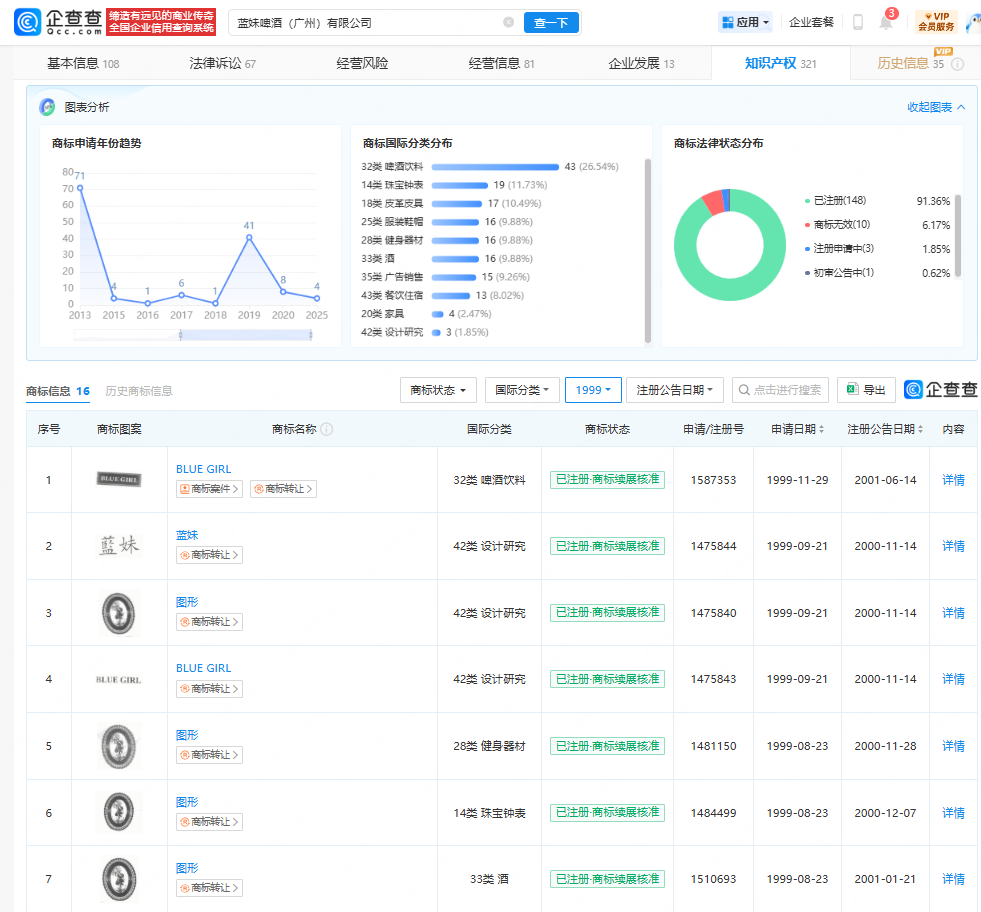981x912 pixels.
Task: Open 企业套餐 link
Action: tap(811, 23)
